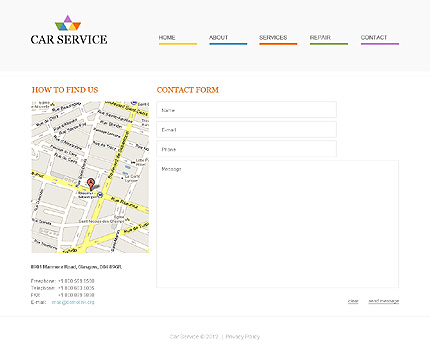Image resolution: width=430 pixels, height=360 pixels.
Task: Click the blue metro station icon on map
Action: [x=100, y=195]
